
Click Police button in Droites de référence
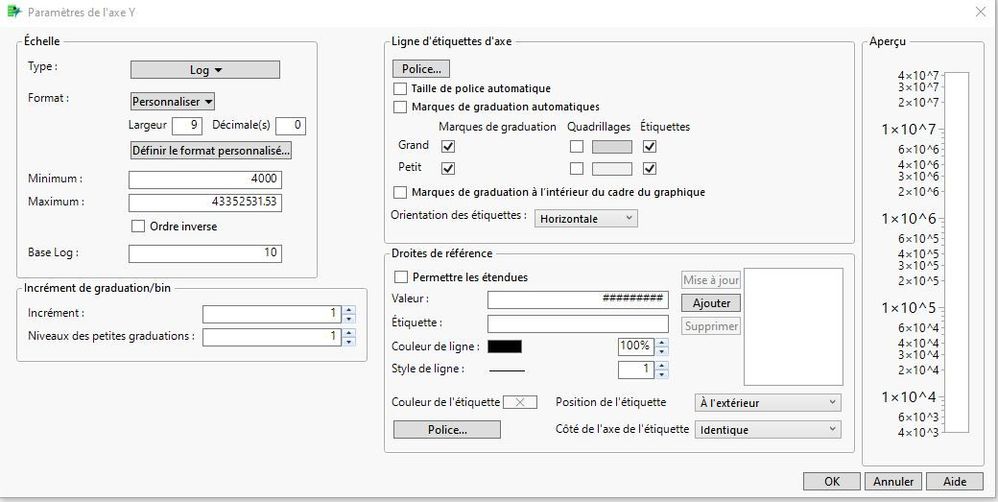447,429
